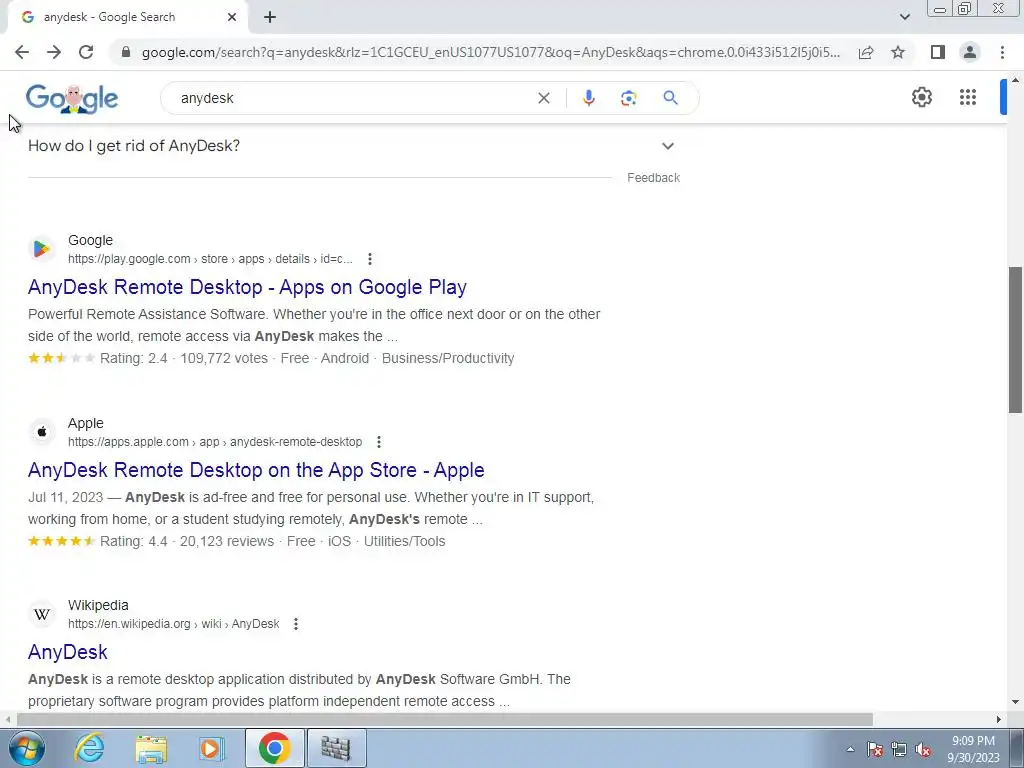
Task: Click the Wikipedia favicon
Action: pos(42,614)
